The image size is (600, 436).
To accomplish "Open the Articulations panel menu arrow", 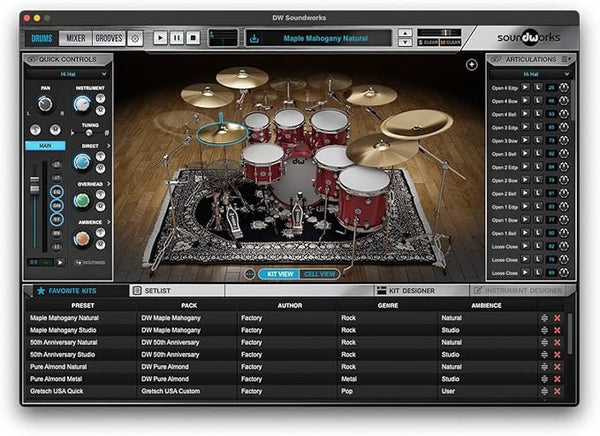I will coord(567,59).
